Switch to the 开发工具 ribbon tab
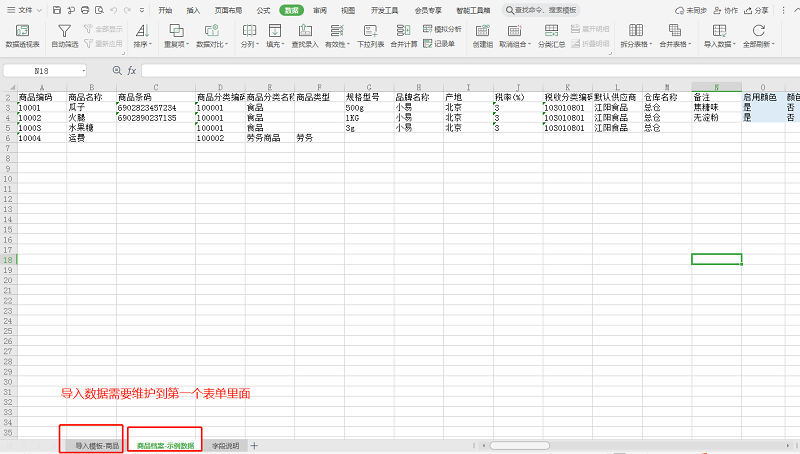Viewport: 800px width, 454px height. click(x=384, y=10)
